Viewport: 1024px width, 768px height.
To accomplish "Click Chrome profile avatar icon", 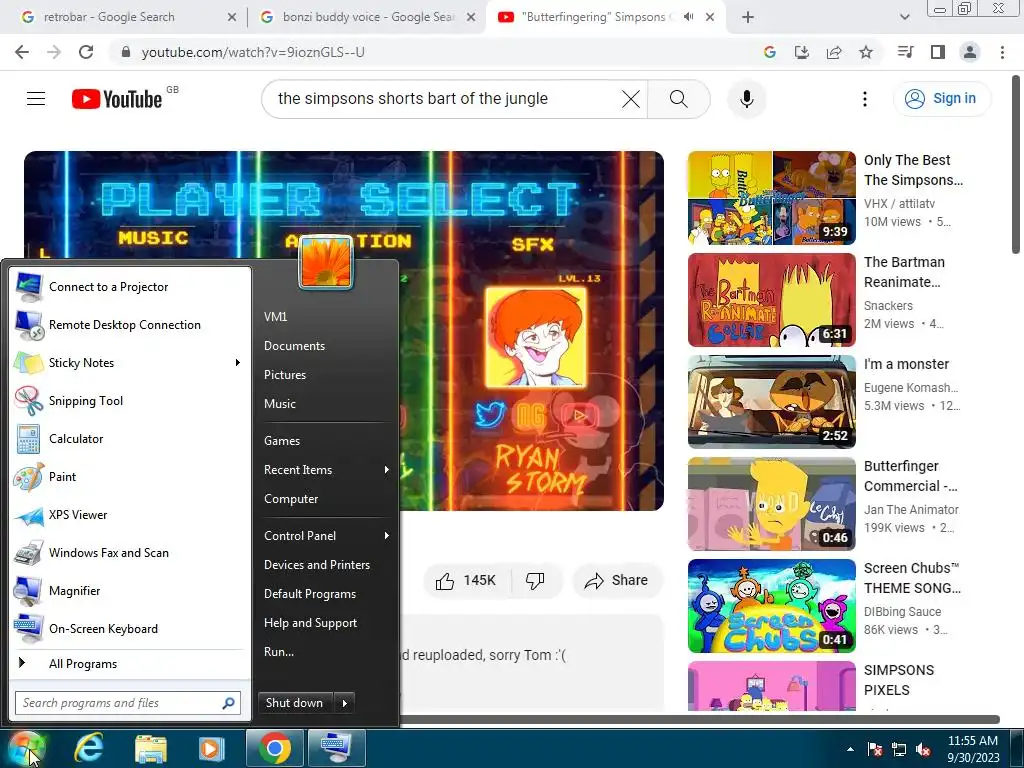I will [x=970, y=52].
